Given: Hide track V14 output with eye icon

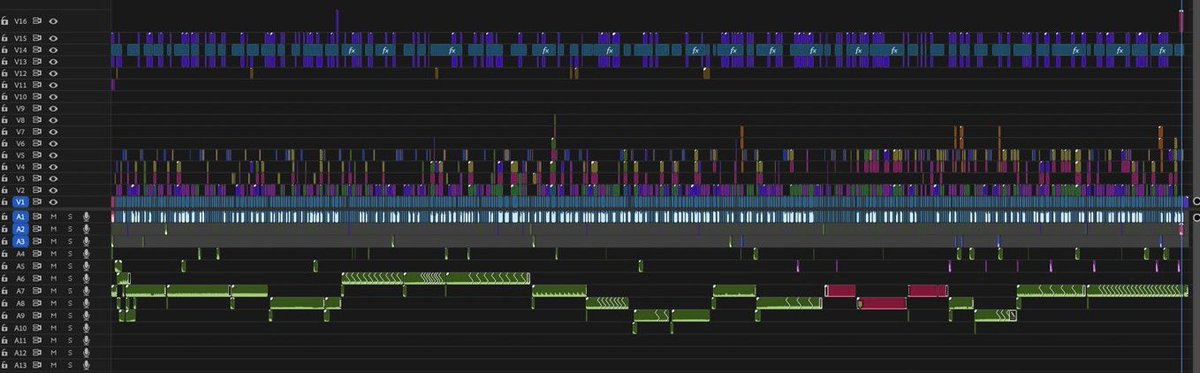Looking at the screenshot, I should [x=53, y=49].
